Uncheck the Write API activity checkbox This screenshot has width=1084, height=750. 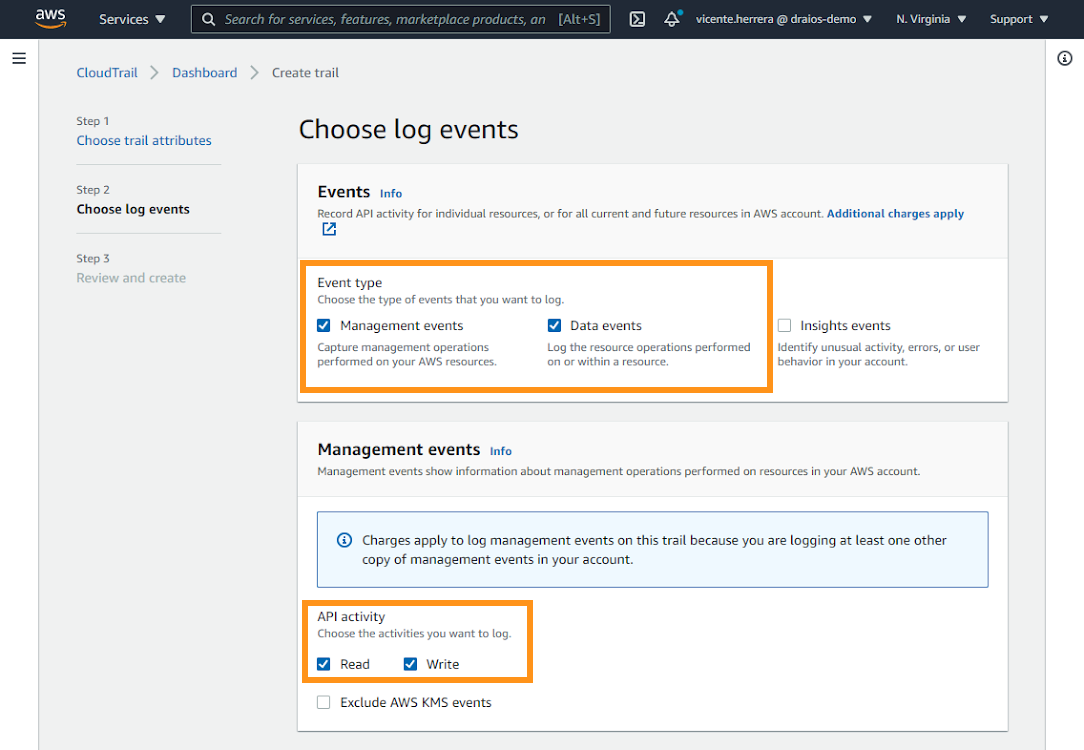coord(410,664)
